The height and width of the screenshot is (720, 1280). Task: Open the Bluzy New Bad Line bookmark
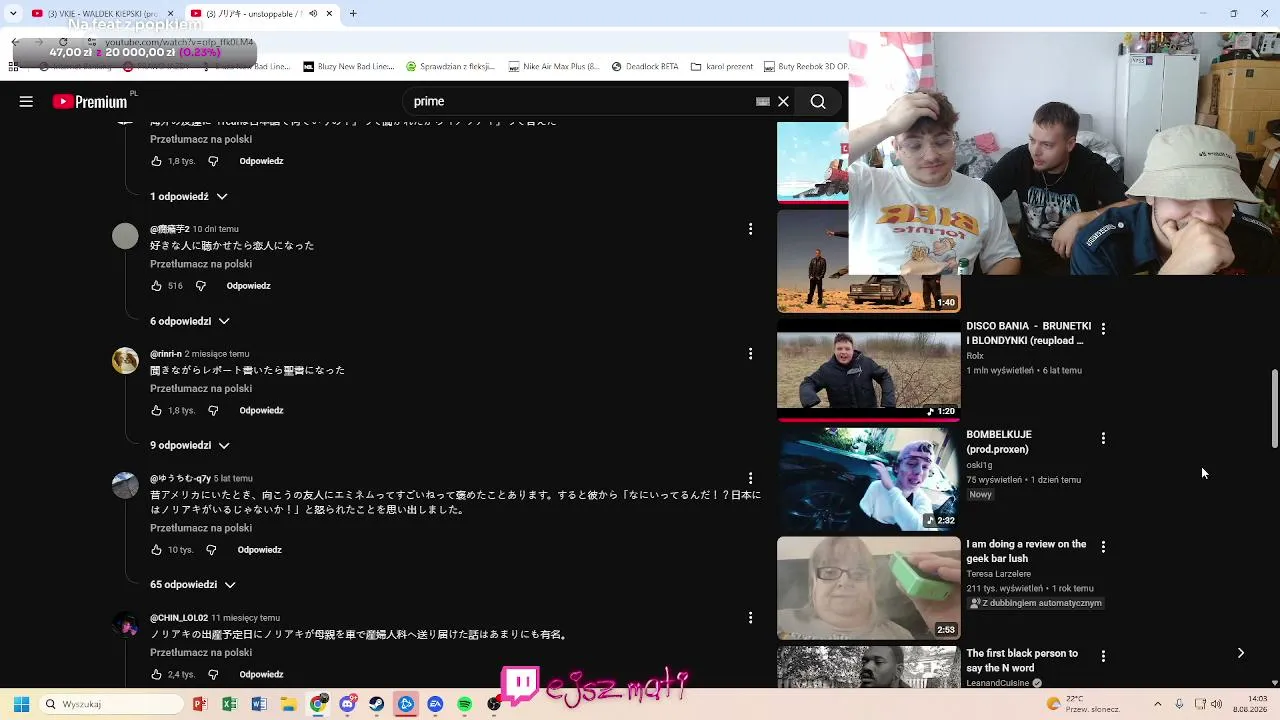point(349,67)
